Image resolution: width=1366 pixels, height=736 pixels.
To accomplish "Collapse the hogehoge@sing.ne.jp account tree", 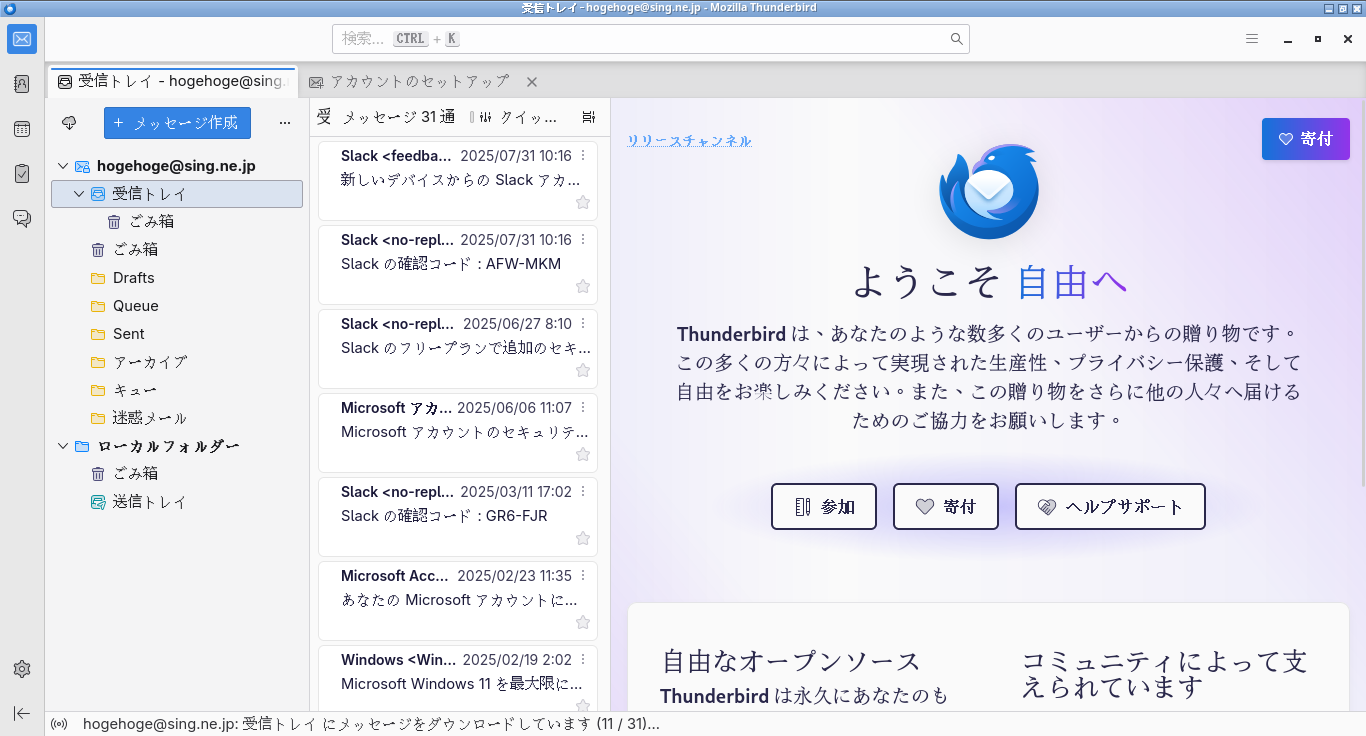I will [63, 166].
